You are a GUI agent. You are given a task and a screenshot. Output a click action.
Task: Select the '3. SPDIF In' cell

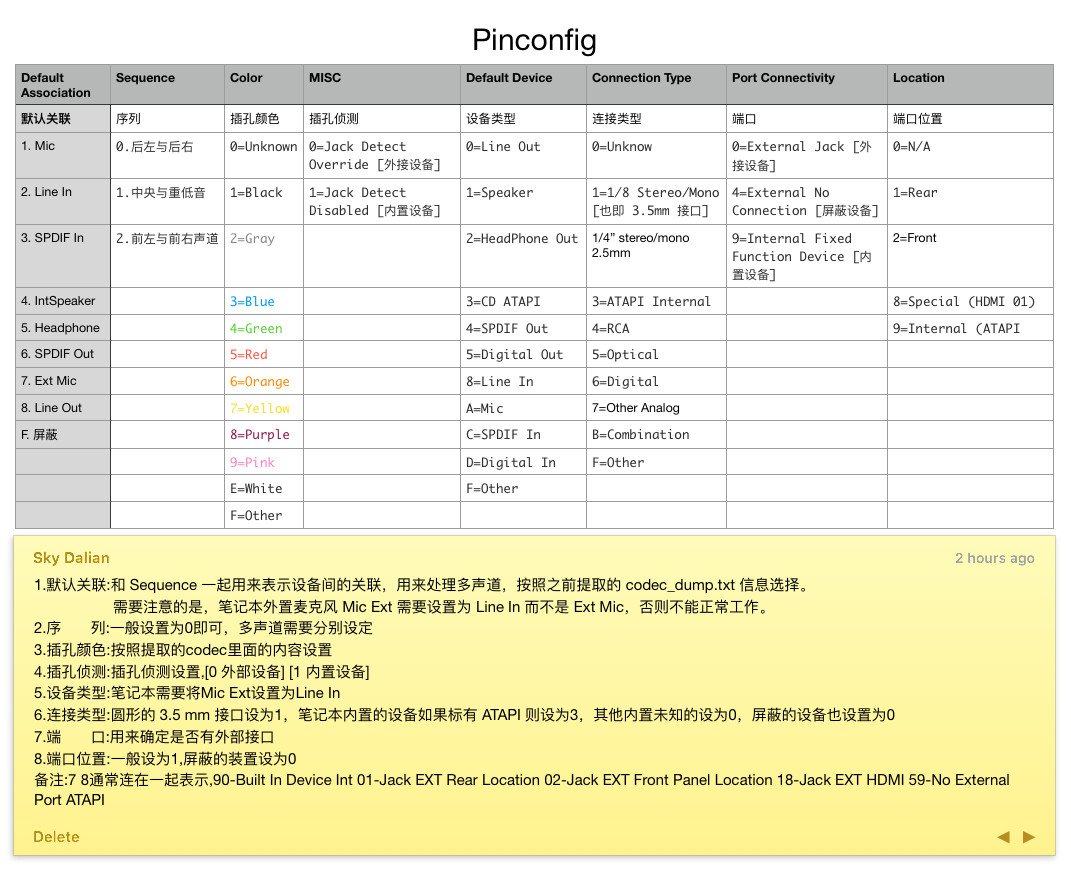point(63,256)
